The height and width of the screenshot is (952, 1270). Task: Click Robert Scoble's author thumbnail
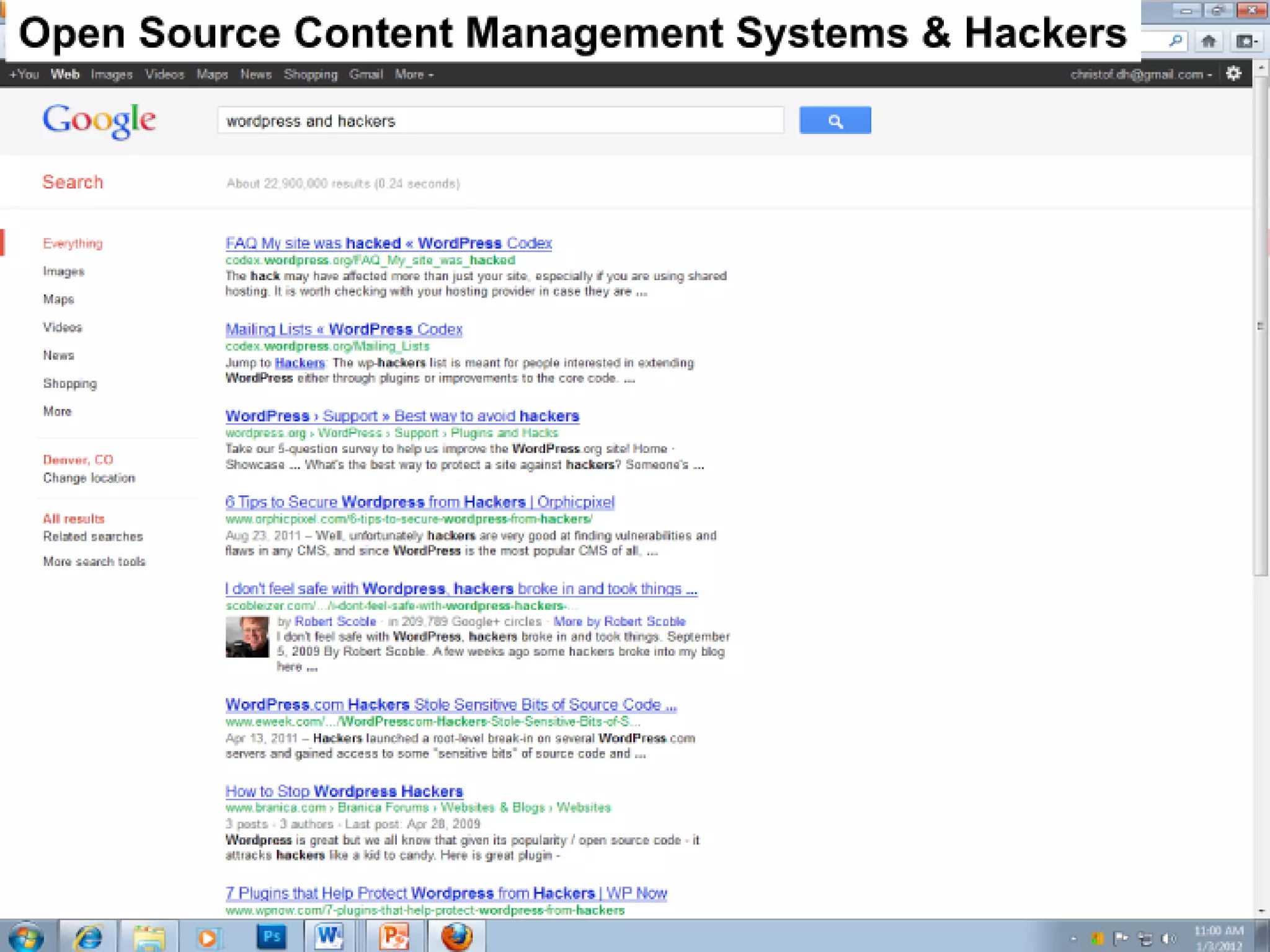247,637
